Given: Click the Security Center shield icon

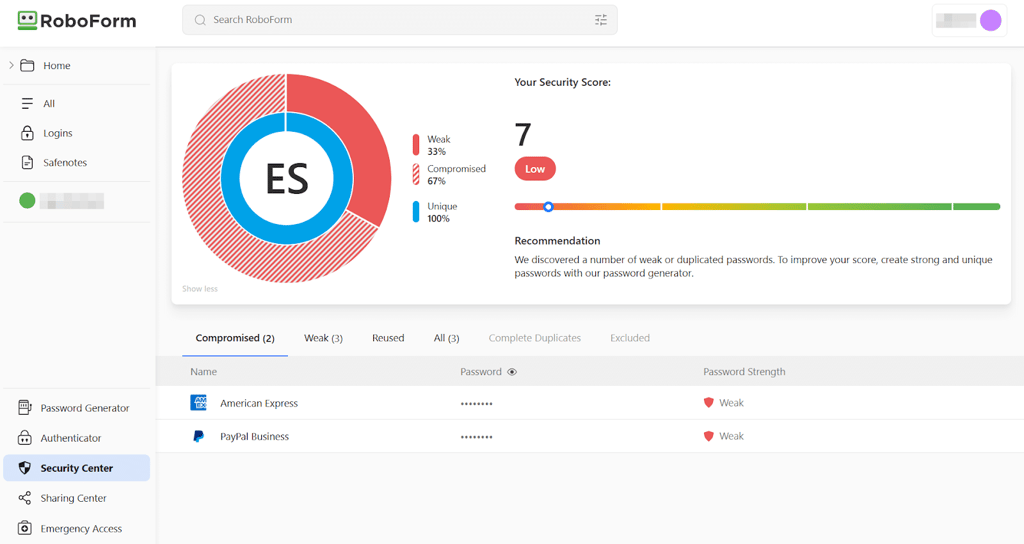Looking at the screenshot, I should click(25, 468).
